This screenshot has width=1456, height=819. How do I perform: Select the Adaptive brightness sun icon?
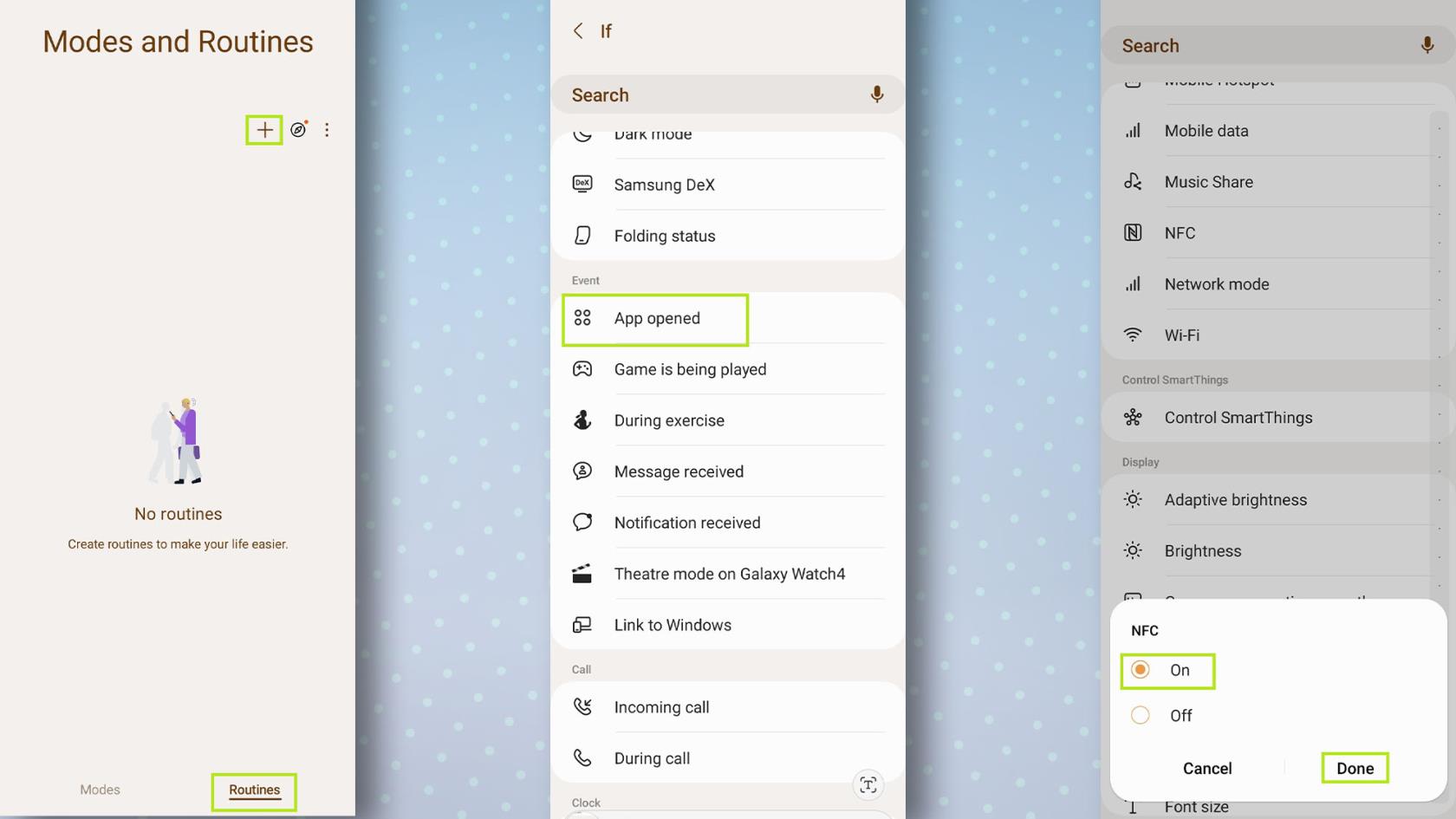tap(1133, 499)
